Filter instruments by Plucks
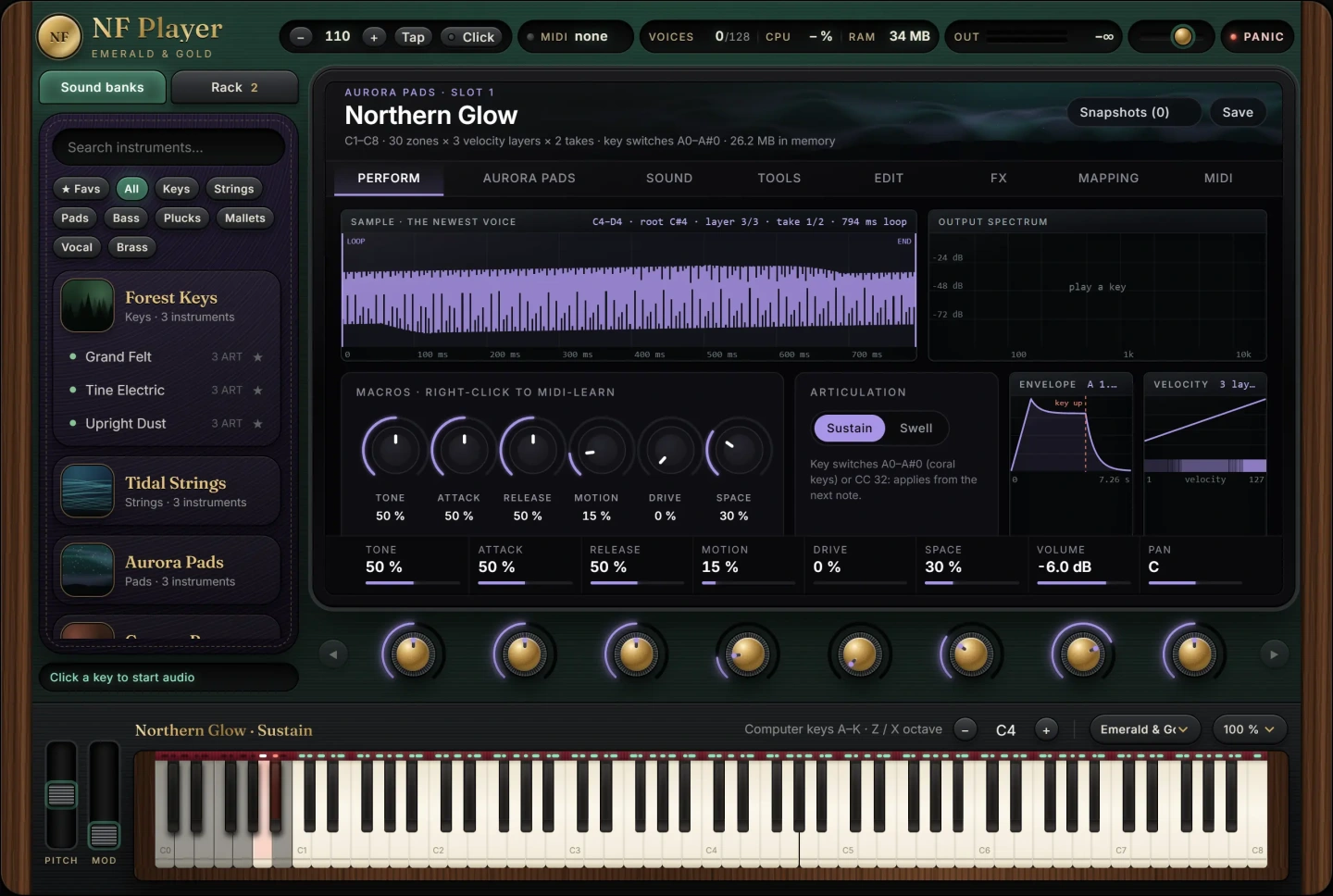 click(x=182, y=218)
